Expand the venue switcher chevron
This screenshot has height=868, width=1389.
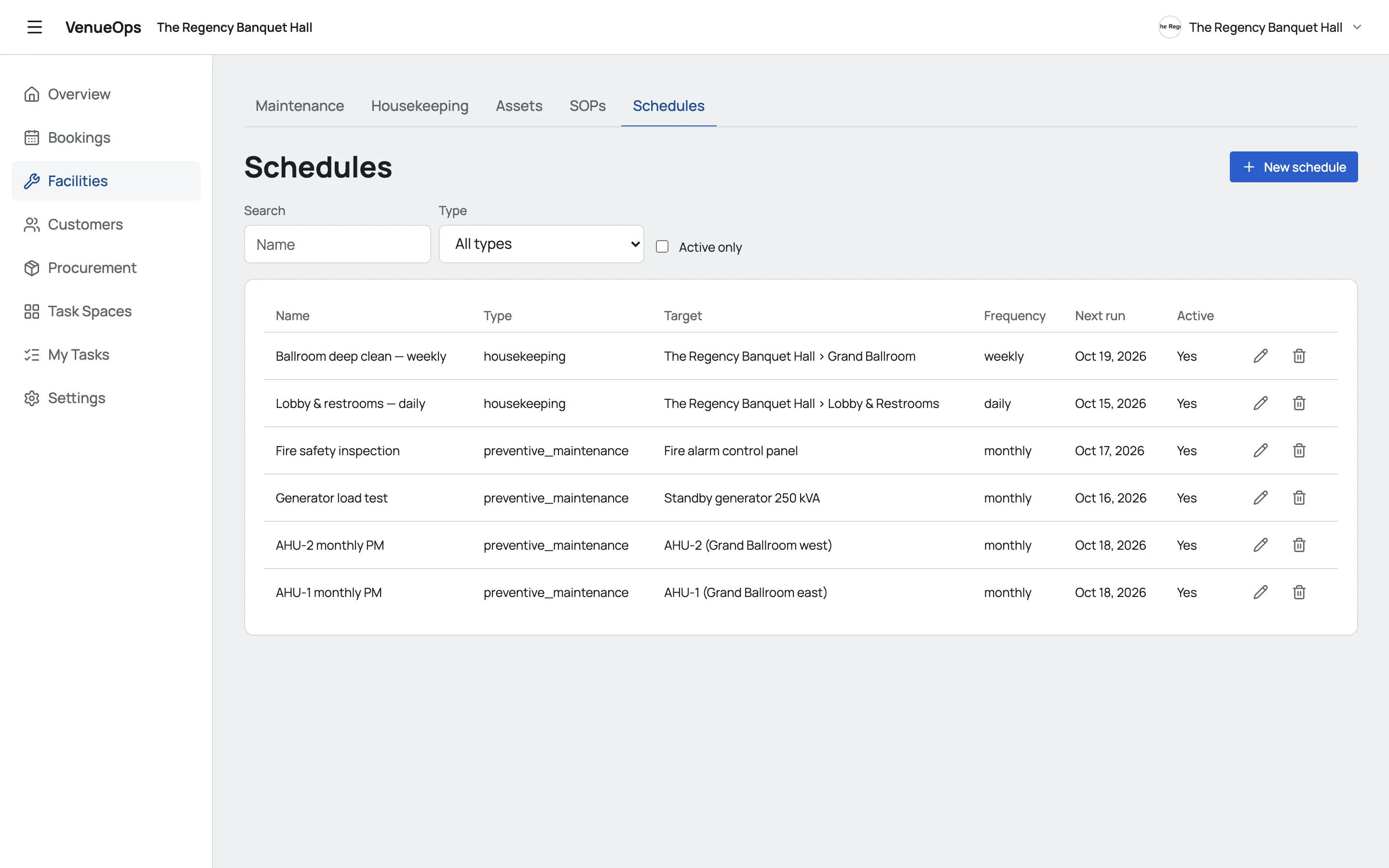click(x=1357, y=27)
